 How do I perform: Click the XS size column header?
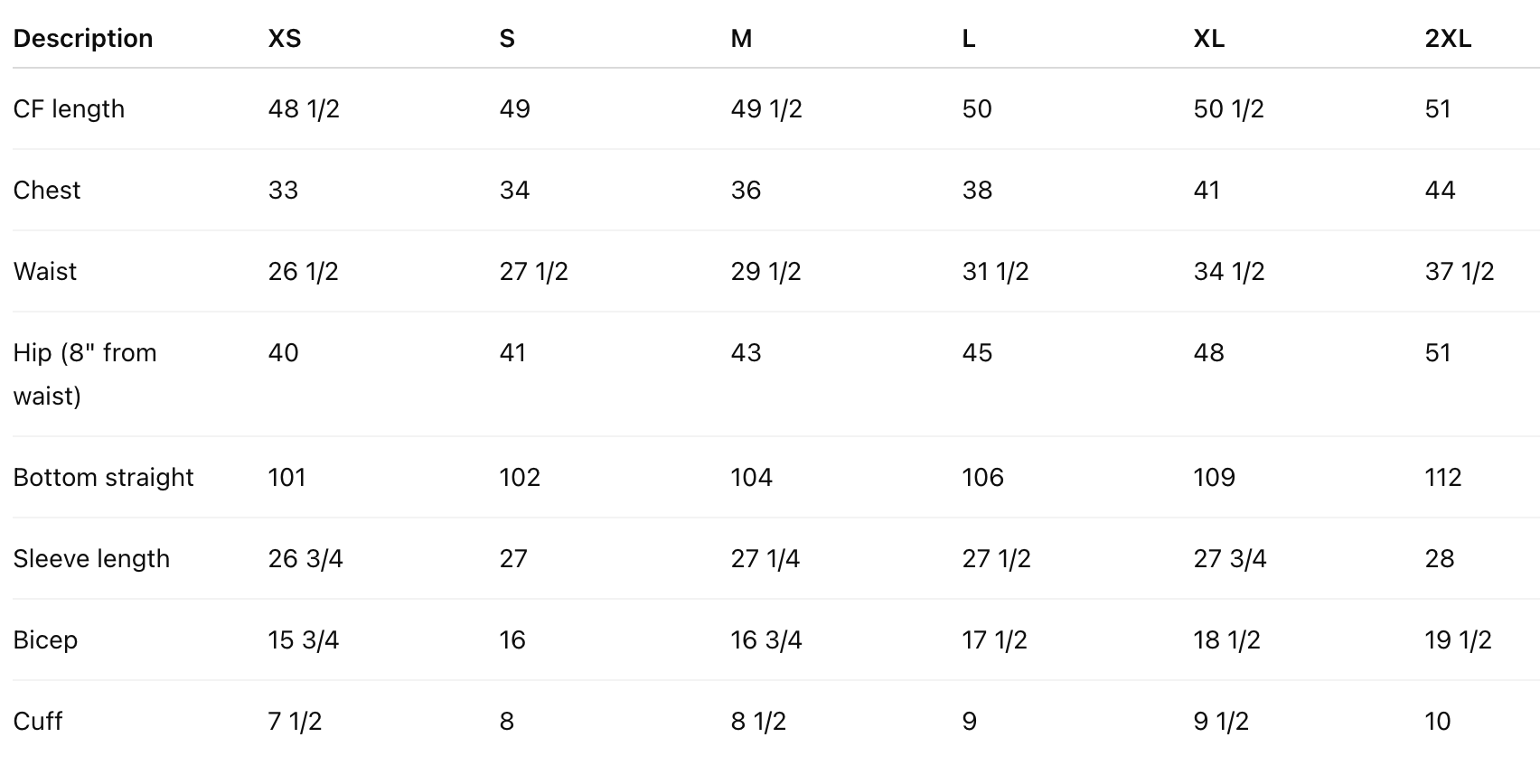pyautogui.click(x=285, y=39)
